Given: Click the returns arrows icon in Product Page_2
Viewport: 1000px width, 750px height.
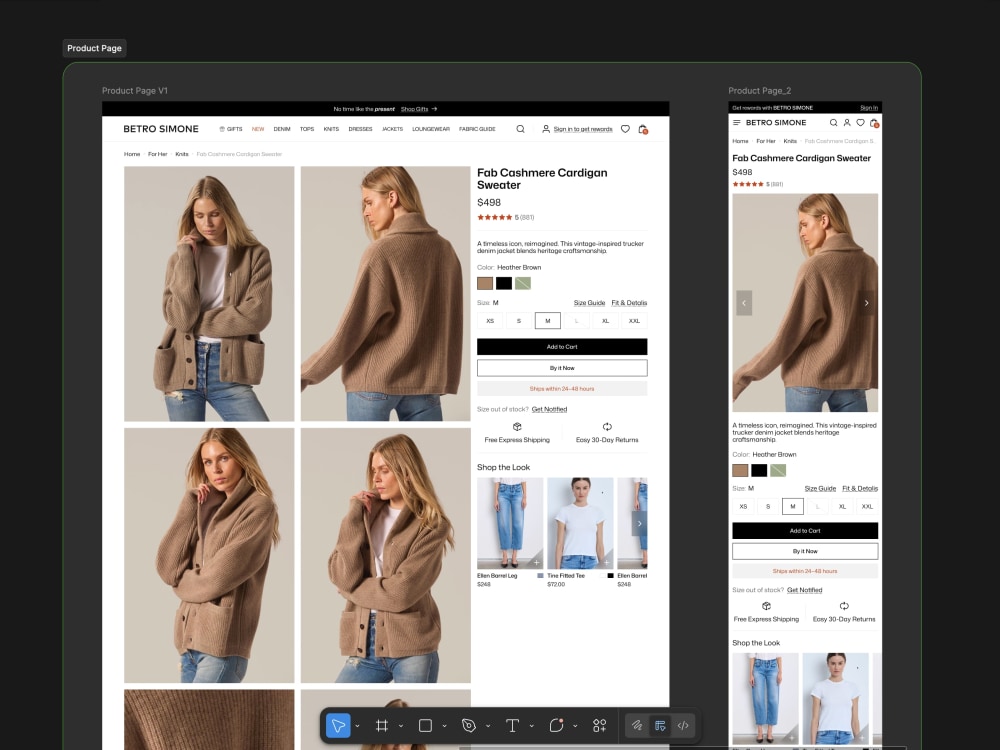Looking at the screenshot, I should click(844, 606).
